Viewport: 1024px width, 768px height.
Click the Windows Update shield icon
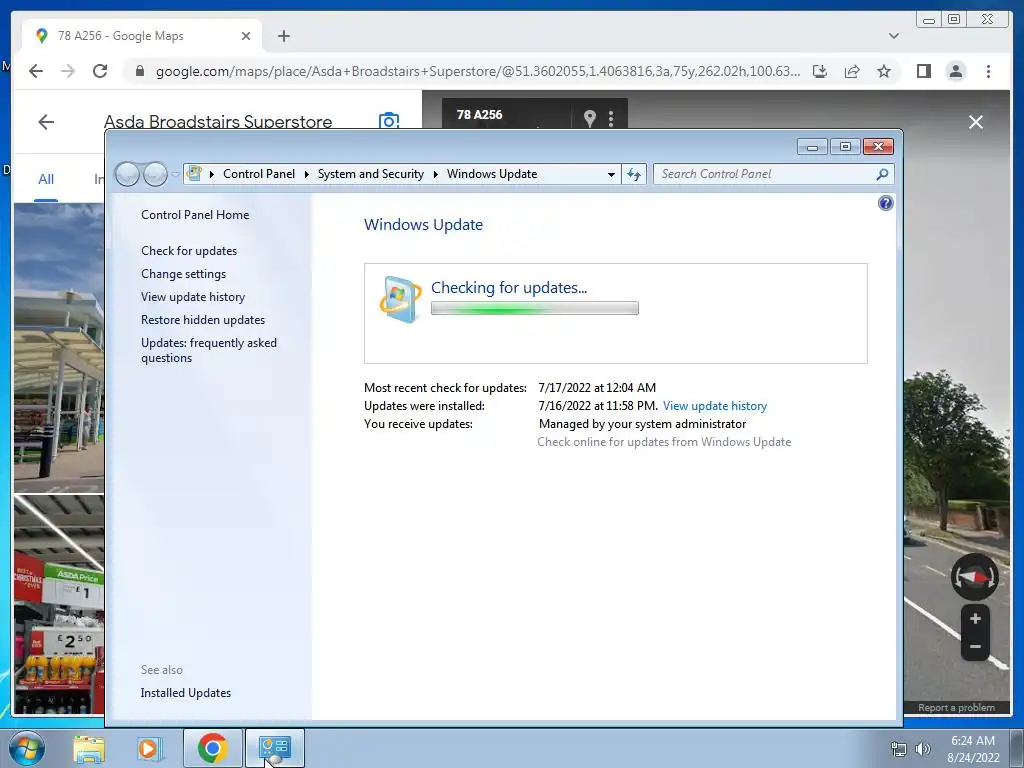[x=400, y=299]
